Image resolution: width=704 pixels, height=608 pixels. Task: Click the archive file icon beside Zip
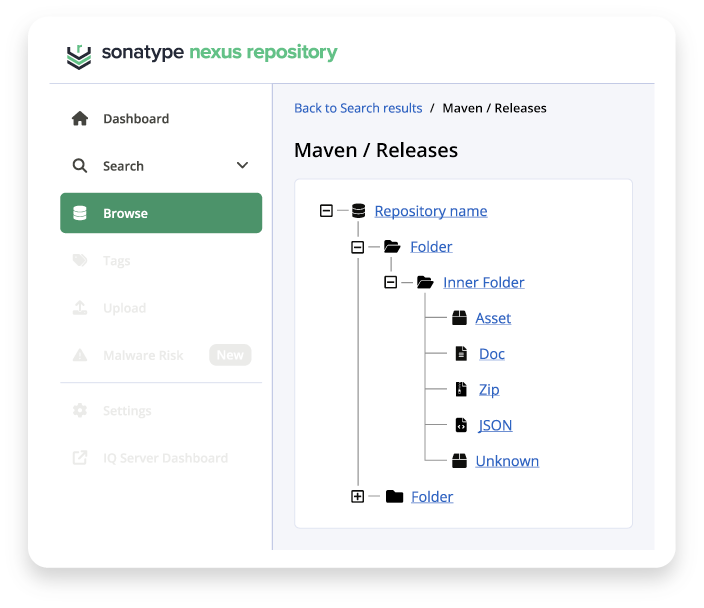point(460,389)
